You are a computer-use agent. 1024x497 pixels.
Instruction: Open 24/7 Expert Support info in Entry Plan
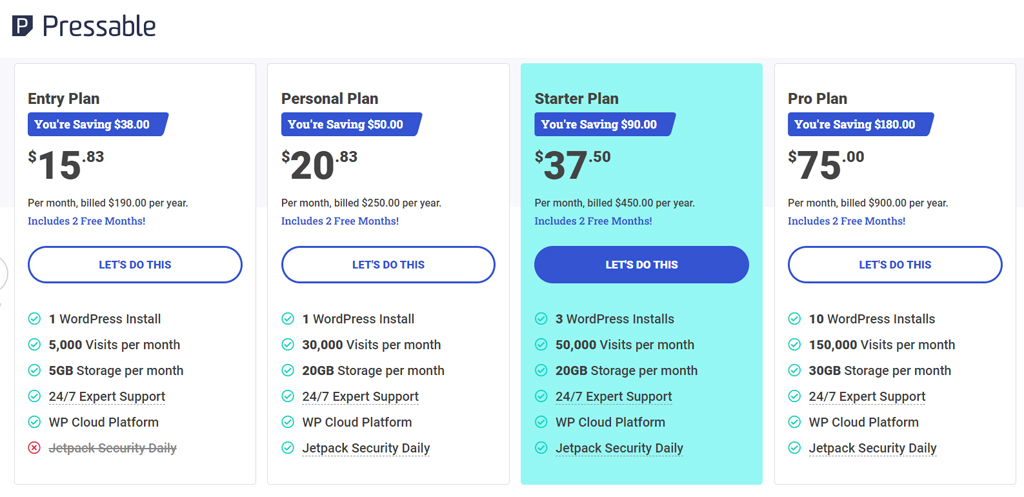pos(107,396)
